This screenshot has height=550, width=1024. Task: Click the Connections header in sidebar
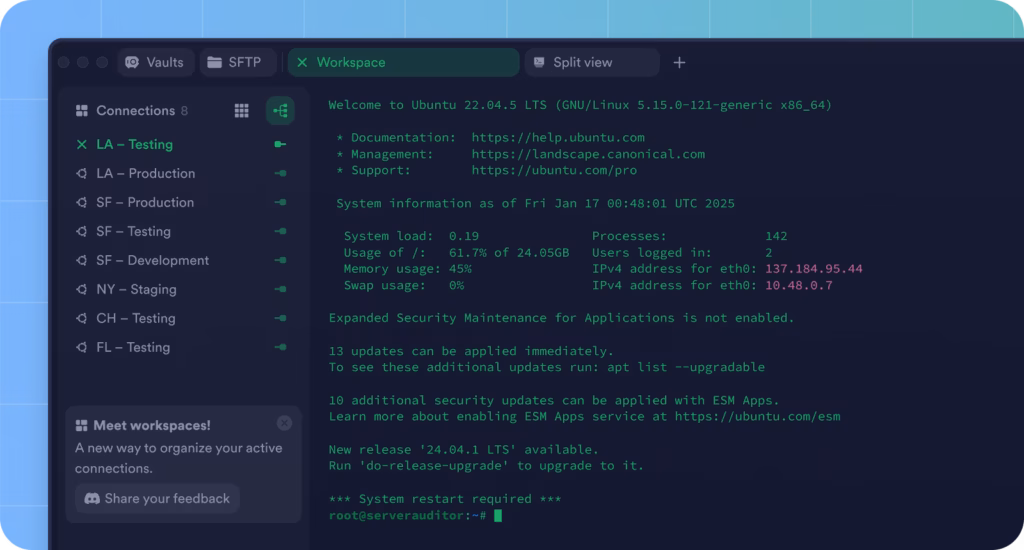[x=134, y=111]
